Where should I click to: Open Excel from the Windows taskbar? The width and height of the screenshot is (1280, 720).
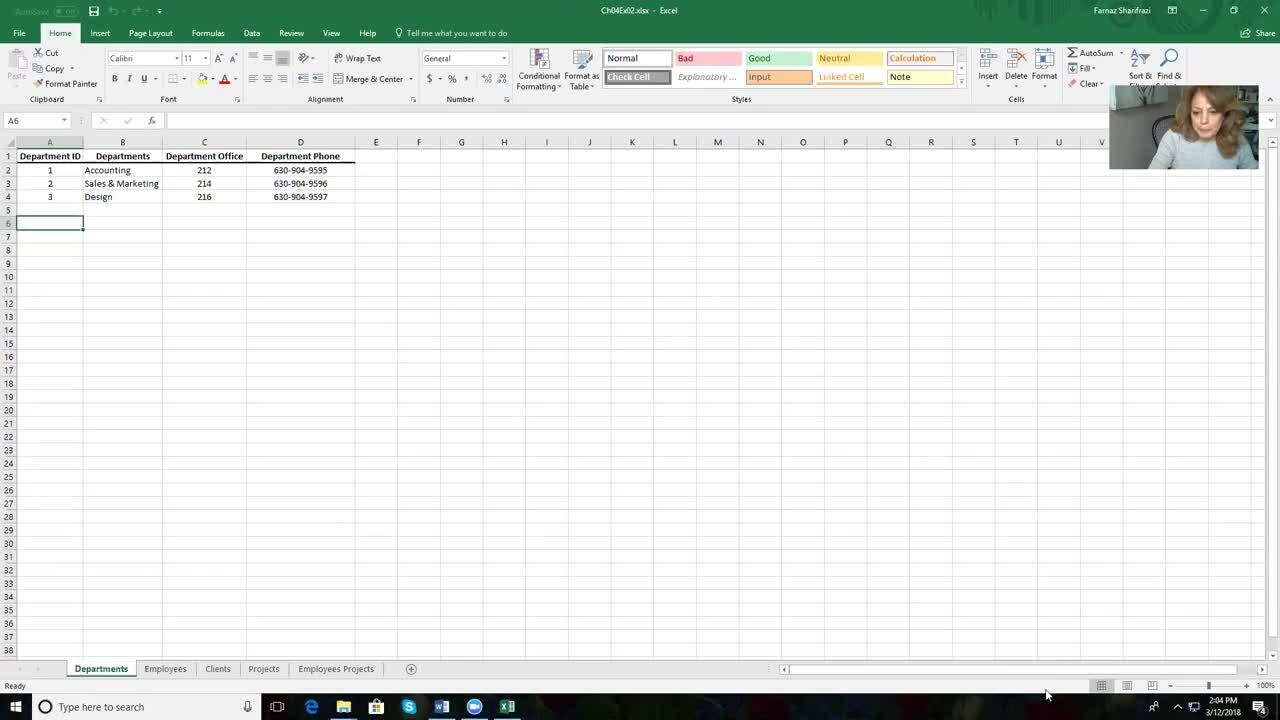[507, 707]
